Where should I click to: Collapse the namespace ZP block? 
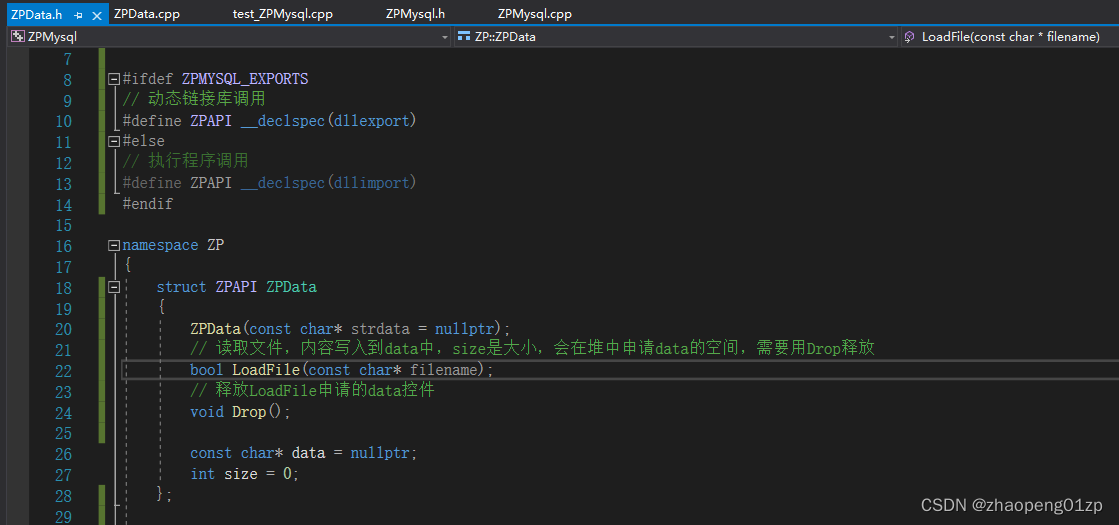tap(113, 245)
